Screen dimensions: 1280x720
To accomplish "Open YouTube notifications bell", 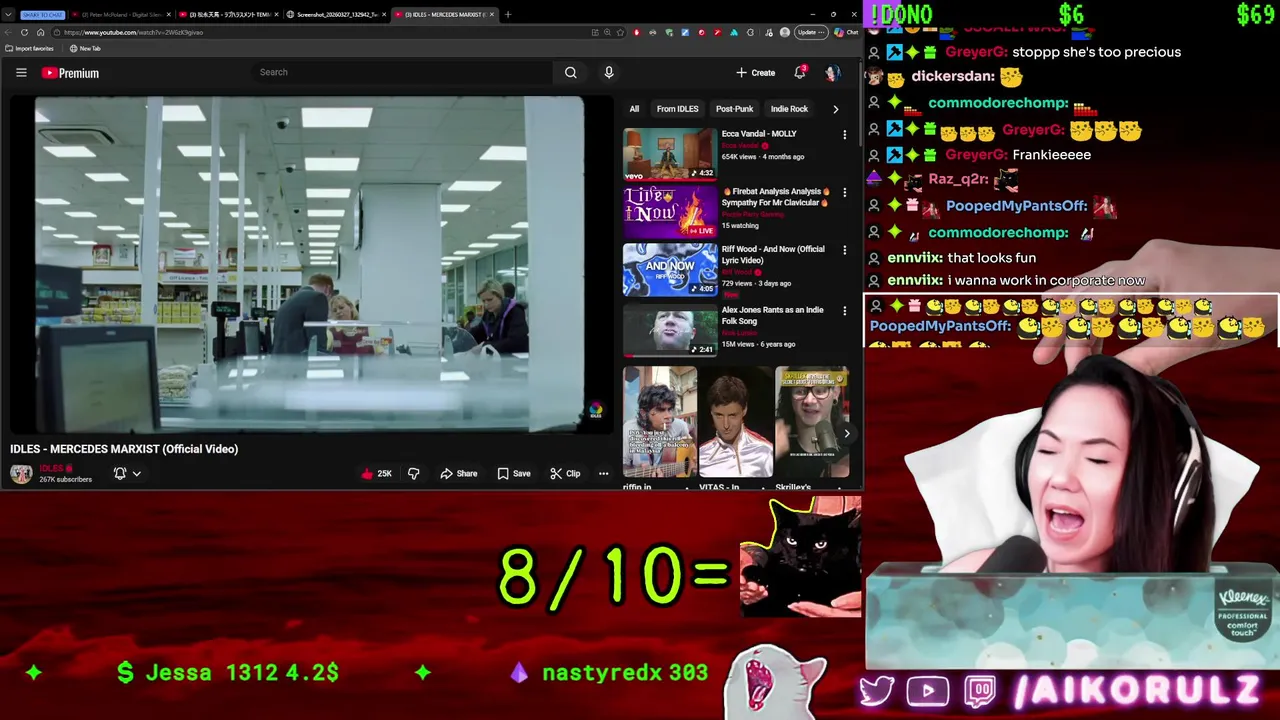I will (800, 72).
